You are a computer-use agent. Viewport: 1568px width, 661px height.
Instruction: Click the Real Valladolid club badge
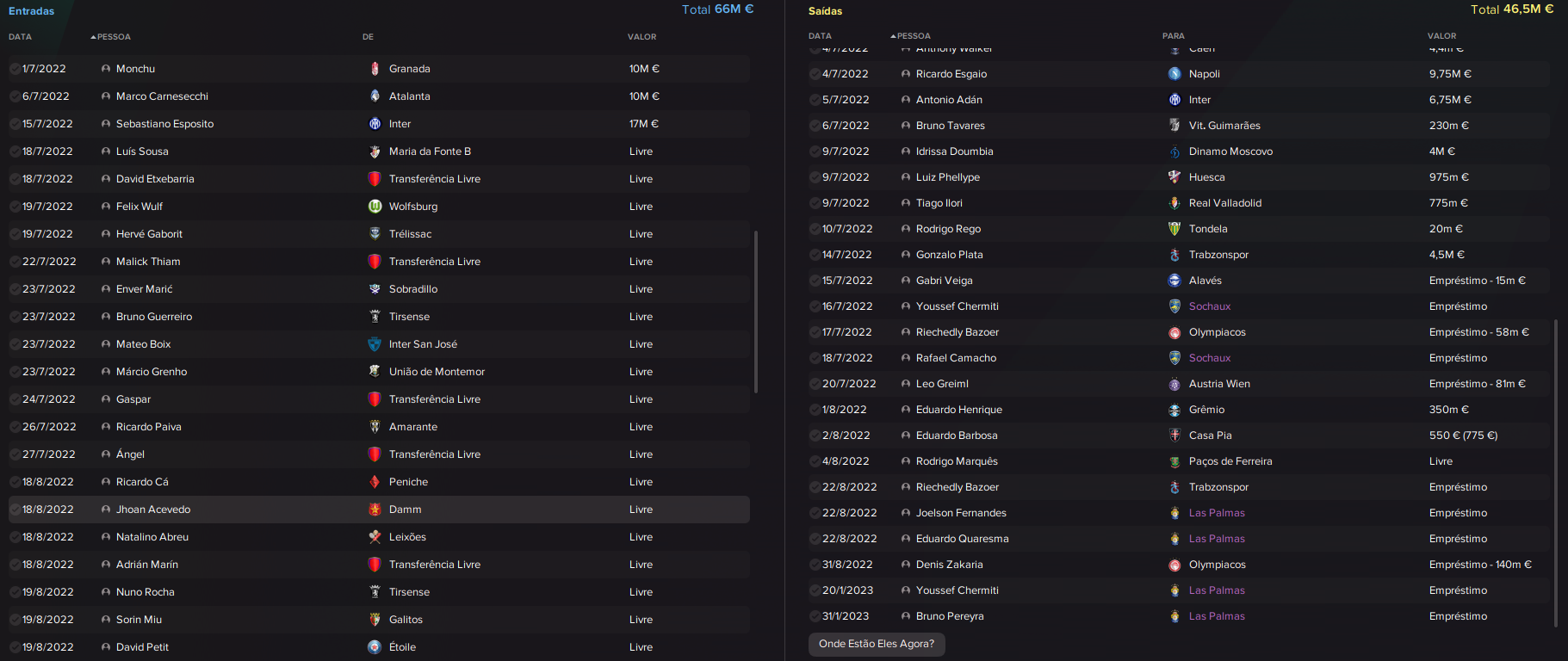[1174, 203]
